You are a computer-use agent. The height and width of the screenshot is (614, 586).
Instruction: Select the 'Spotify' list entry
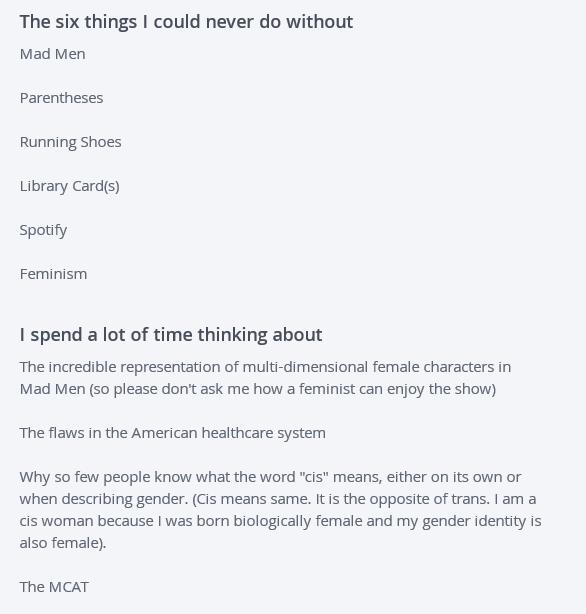[43, 230]
